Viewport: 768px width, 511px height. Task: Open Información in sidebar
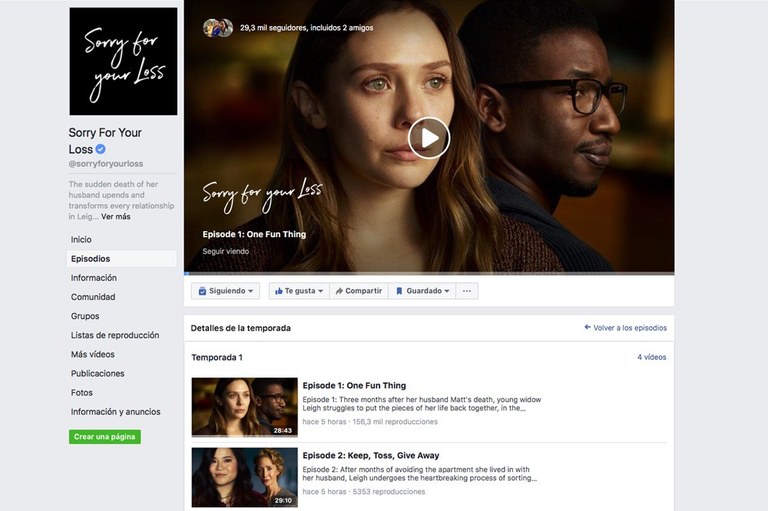coord(93,278)
